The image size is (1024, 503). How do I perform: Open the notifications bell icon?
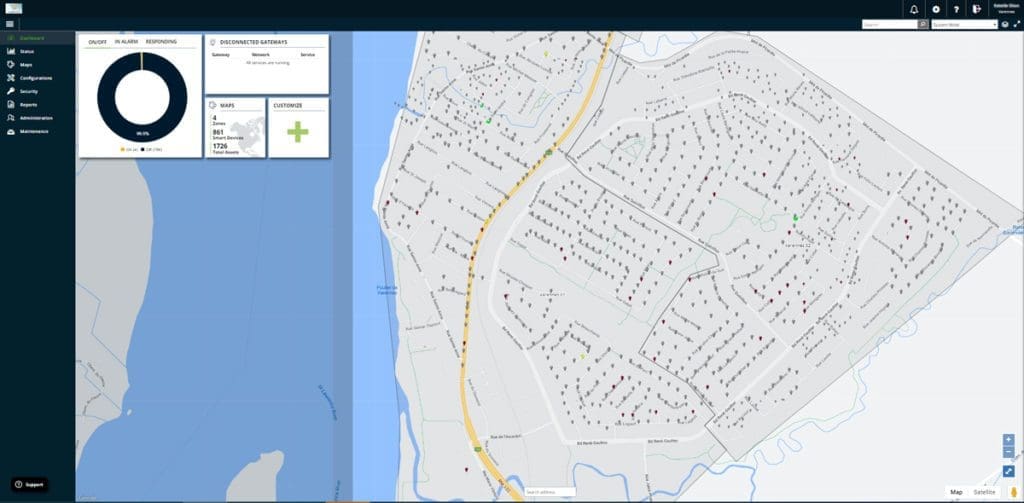(915, 9)
